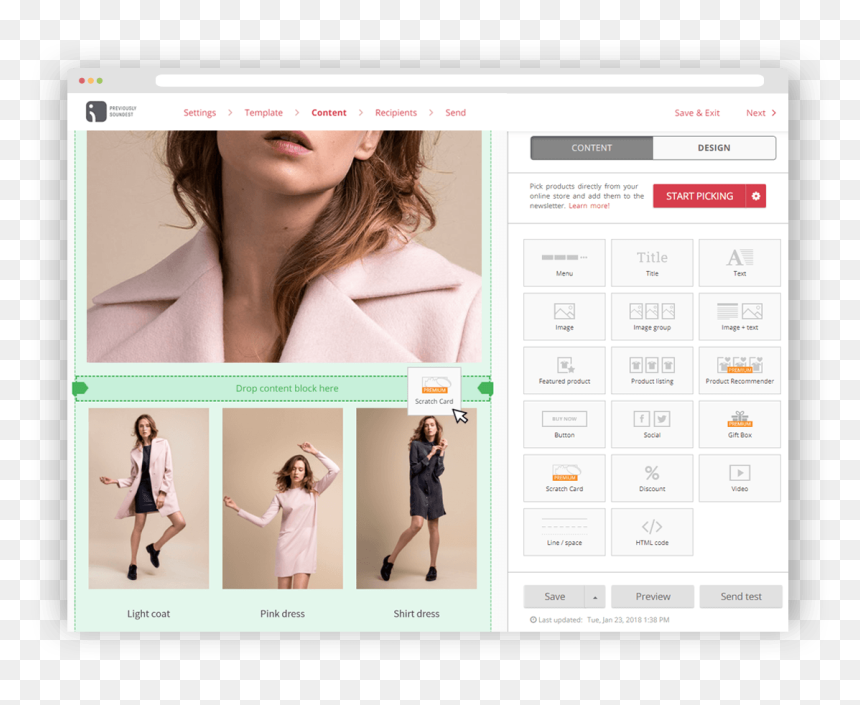The image size is (860, 705).
Task: Select the Menu content block
Action: tap(564, 263)
